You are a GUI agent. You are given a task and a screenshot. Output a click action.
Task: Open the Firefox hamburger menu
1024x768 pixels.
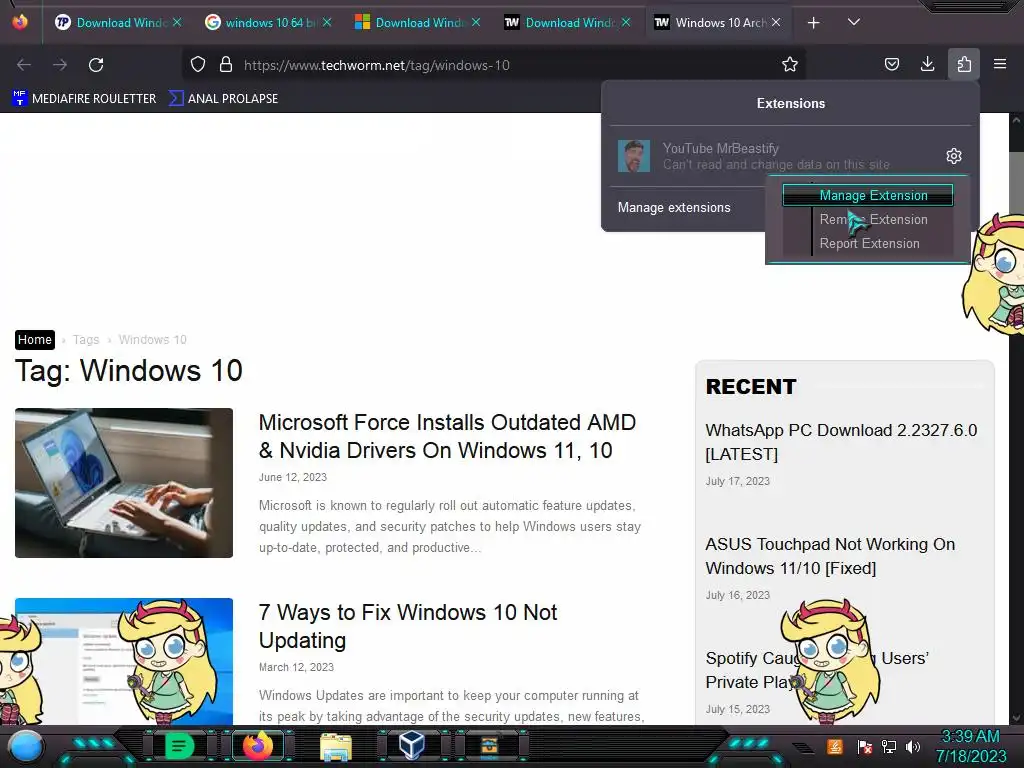(1000, 64)
